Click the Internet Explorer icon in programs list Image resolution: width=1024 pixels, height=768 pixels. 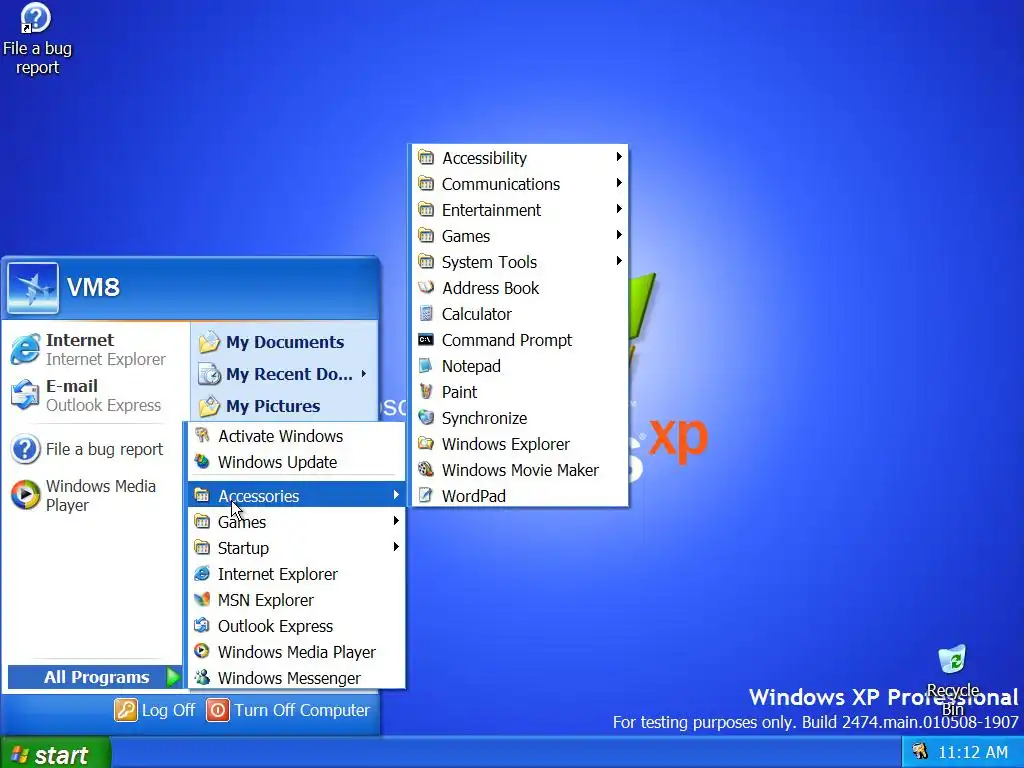pyautogui.click(x=202, y=574)
